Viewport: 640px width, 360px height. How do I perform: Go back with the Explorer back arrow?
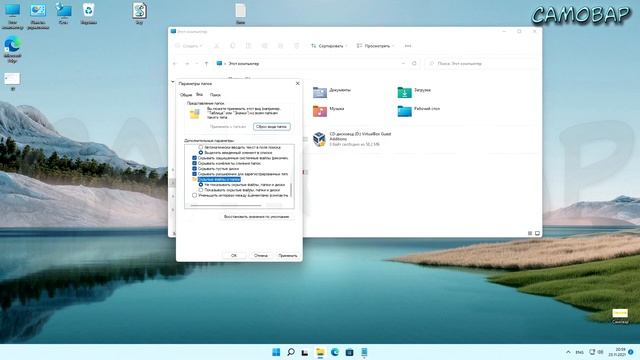175,64
